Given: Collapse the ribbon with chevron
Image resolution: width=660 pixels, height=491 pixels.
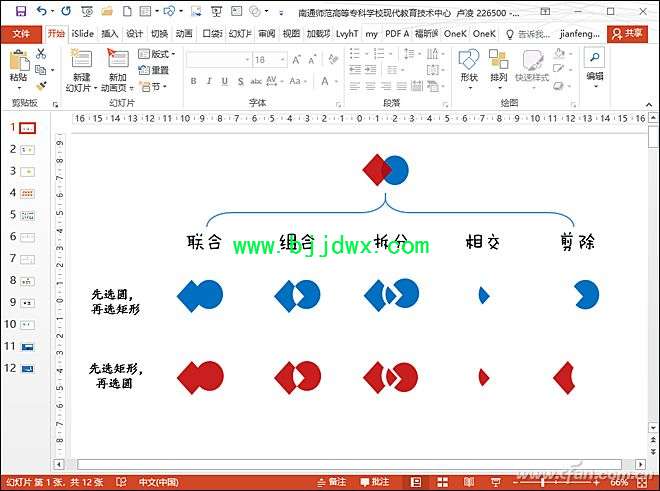Looking at the screenshot, I should [649, 104].
